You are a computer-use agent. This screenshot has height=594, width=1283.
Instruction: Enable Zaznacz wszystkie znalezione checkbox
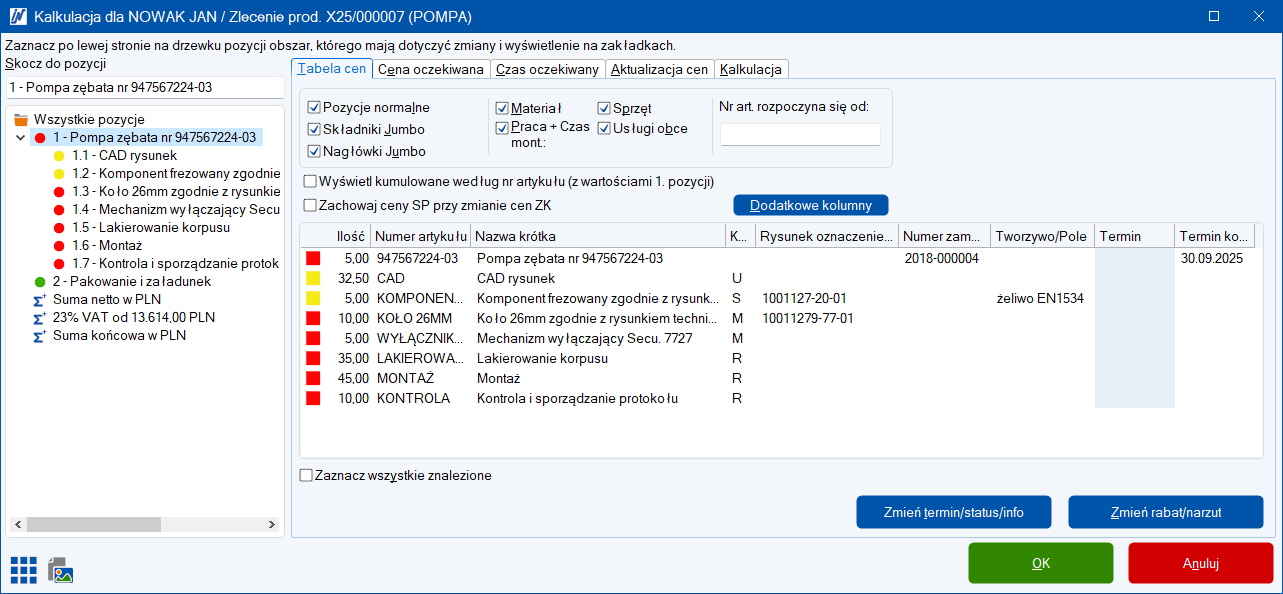(307, 475)
